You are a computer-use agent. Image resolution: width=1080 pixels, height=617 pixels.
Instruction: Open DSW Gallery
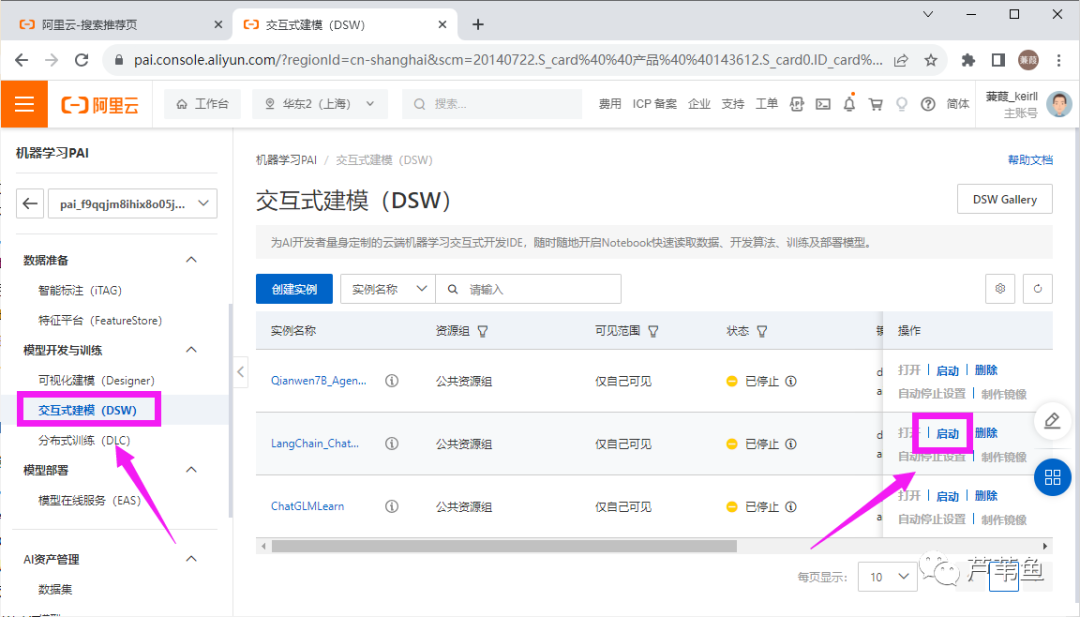(x=1004, y=199)
